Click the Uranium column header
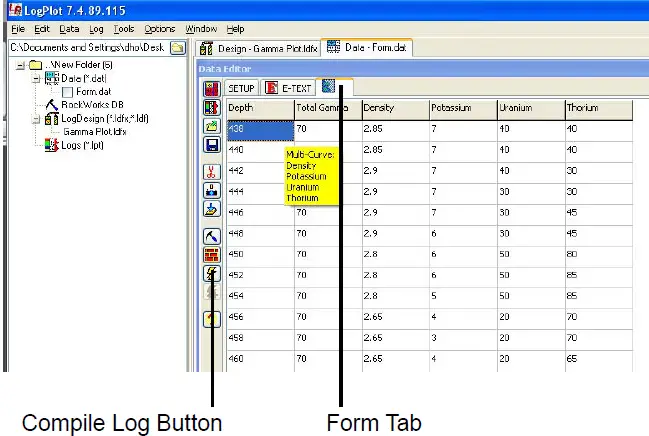This screenshot has height=436, width=649. [x=531, y=110]
